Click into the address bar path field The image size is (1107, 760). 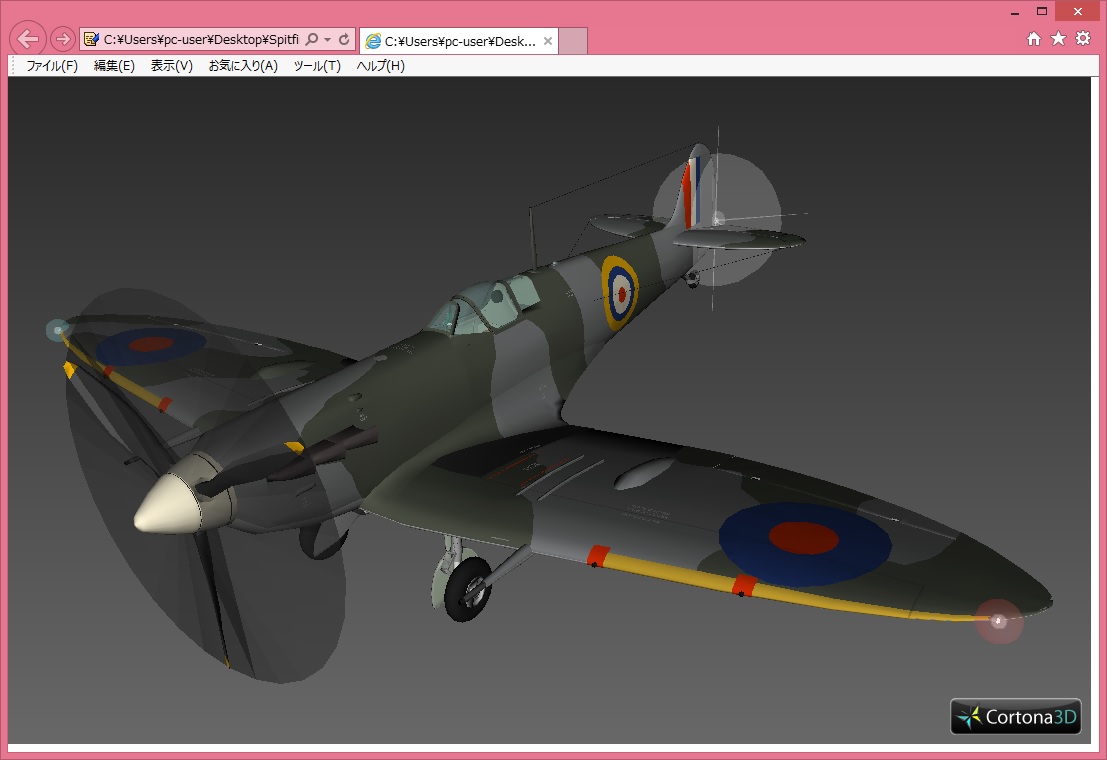pyautogui.click(x=200, y=40)
